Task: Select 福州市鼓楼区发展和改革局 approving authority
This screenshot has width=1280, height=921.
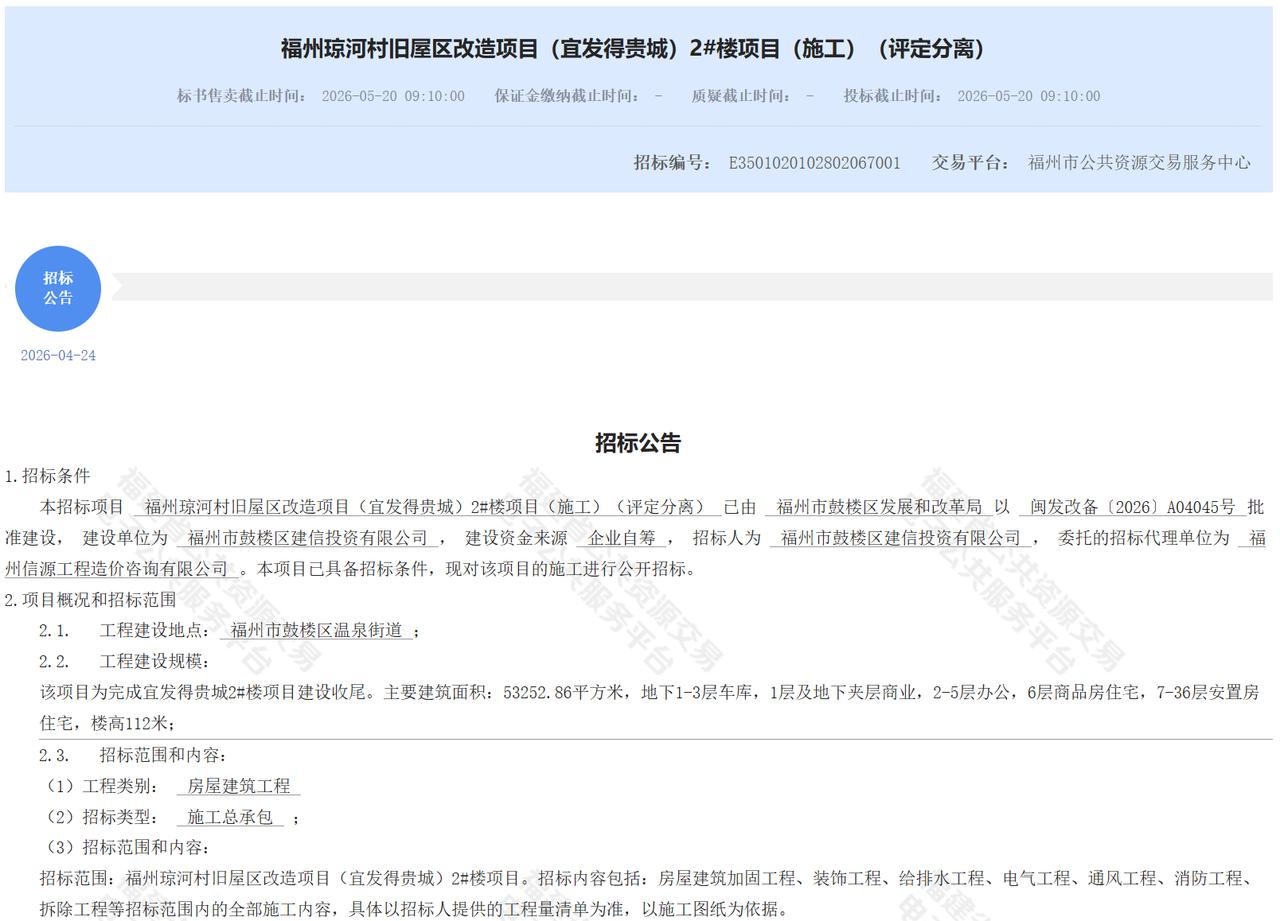Action: [879, 507]
